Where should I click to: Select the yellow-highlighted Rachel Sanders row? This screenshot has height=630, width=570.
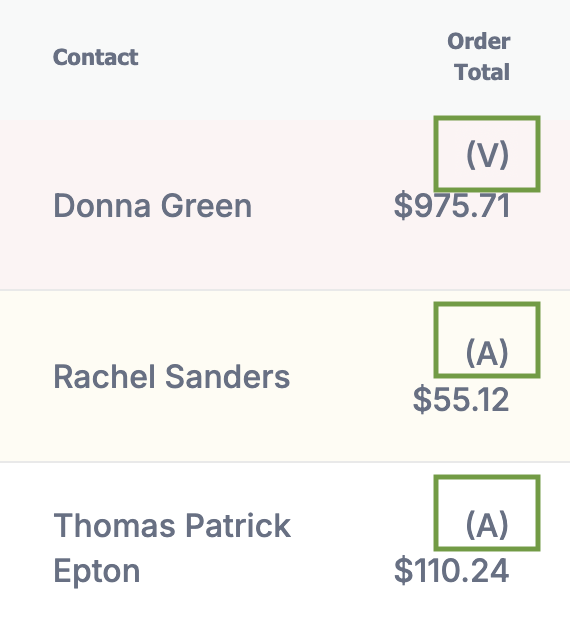(x=285, y=376)
